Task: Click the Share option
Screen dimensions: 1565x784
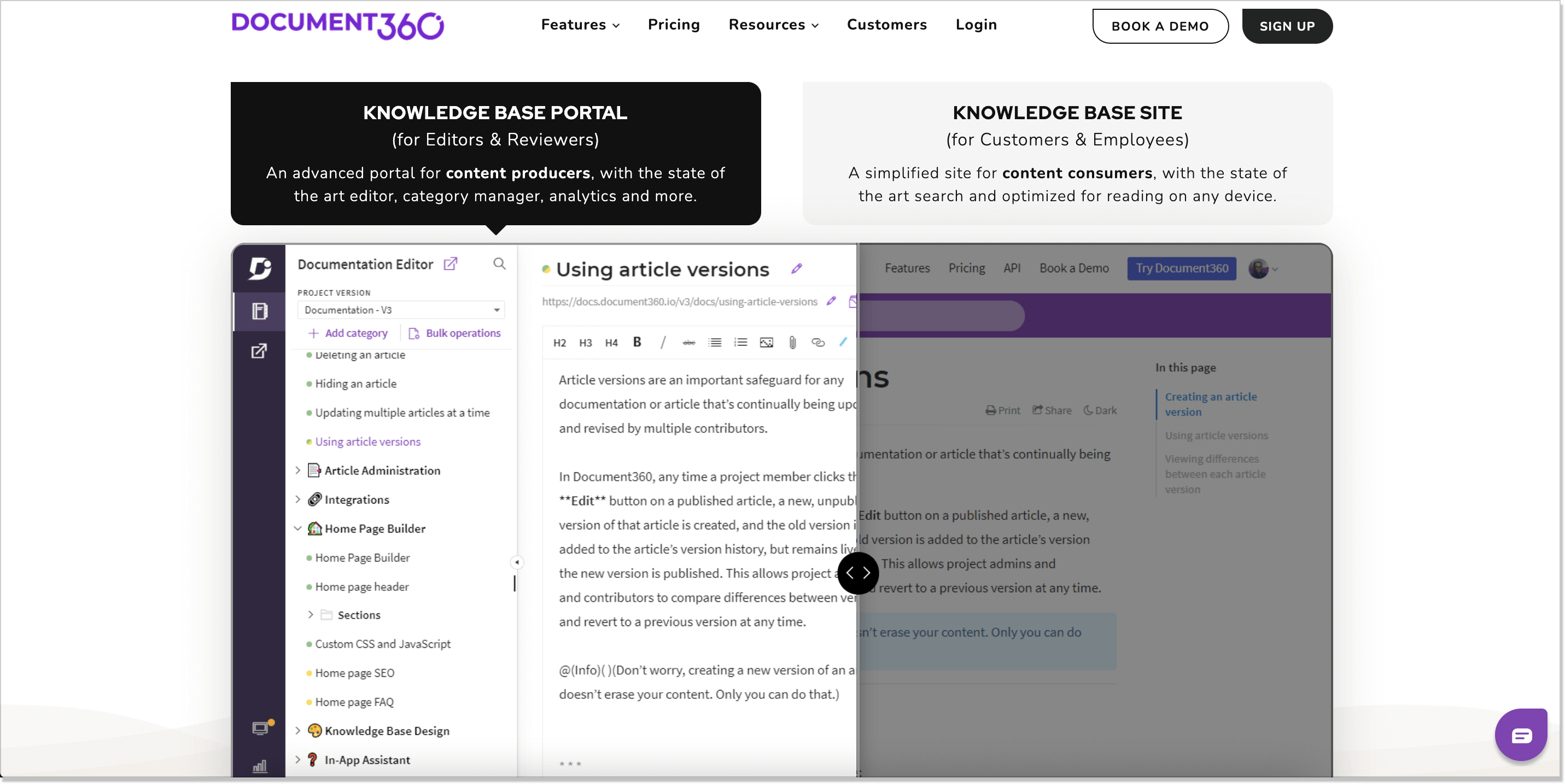Action: click(x=1052, y=411)
